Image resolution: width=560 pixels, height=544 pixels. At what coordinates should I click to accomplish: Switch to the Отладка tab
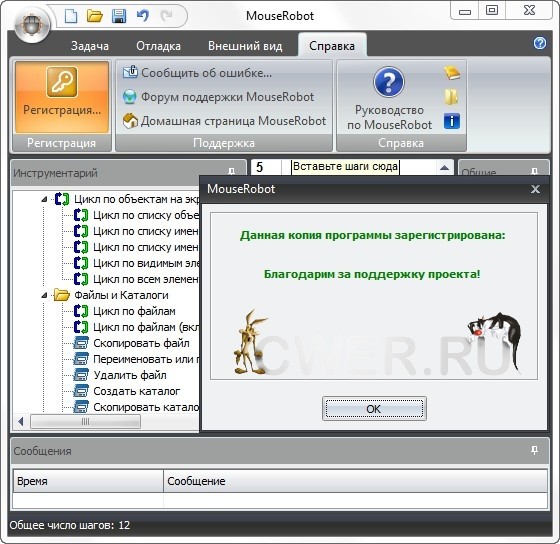pos(158,46)
